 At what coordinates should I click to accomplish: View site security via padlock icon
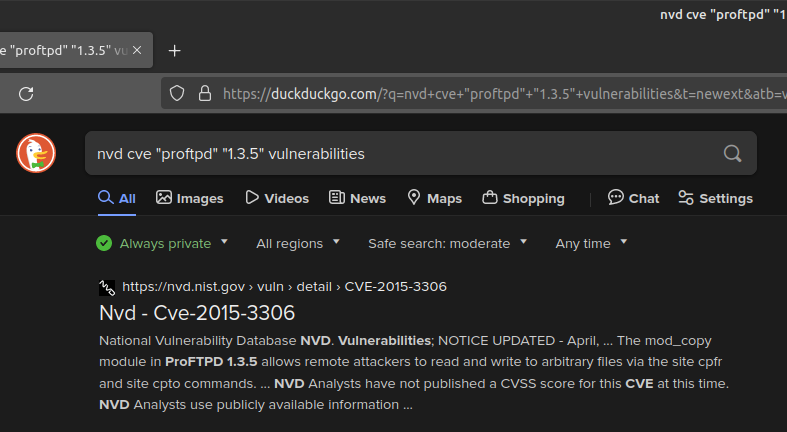[205, 93]
